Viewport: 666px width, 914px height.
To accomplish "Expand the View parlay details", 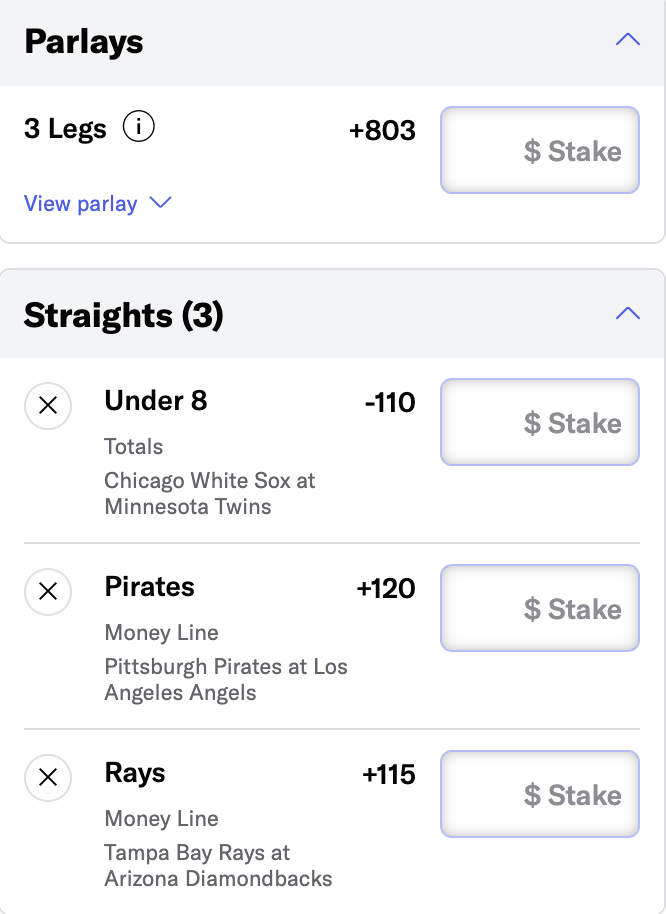I will click(97, 204).
